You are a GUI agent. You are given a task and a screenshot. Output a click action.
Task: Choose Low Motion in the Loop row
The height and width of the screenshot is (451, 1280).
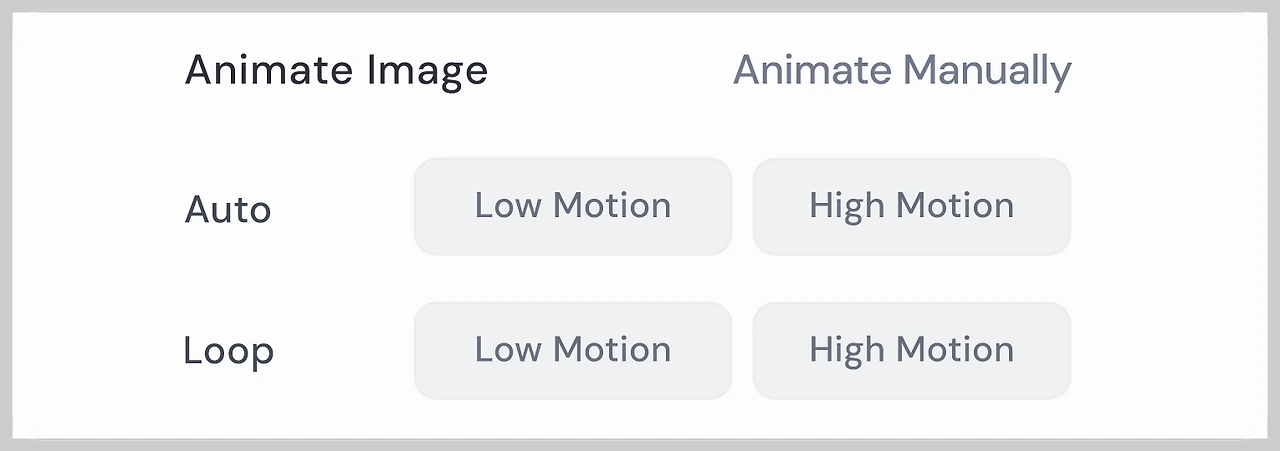(x=573, y=350)
